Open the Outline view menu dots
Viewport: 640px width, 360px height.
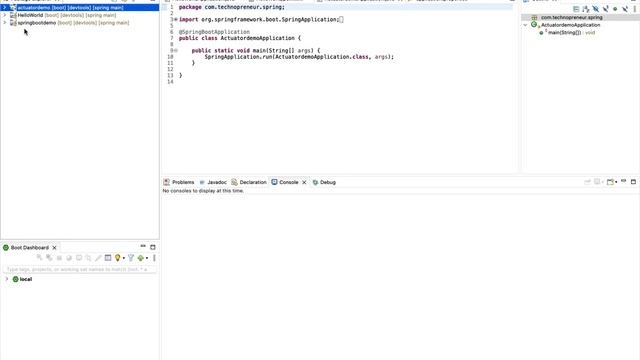(634, 9)
